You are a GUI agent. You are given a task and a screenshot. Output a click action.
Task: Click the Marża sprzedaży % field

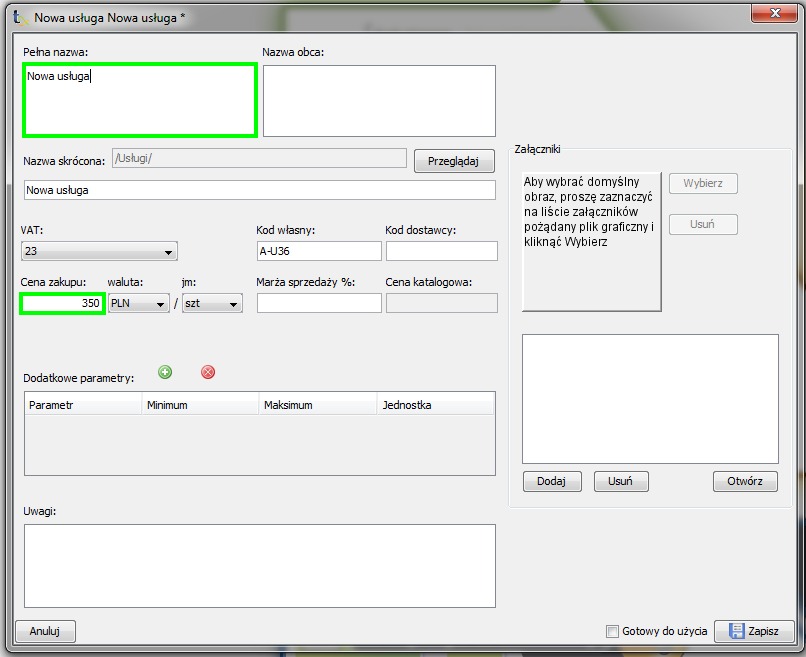[319, 303]
